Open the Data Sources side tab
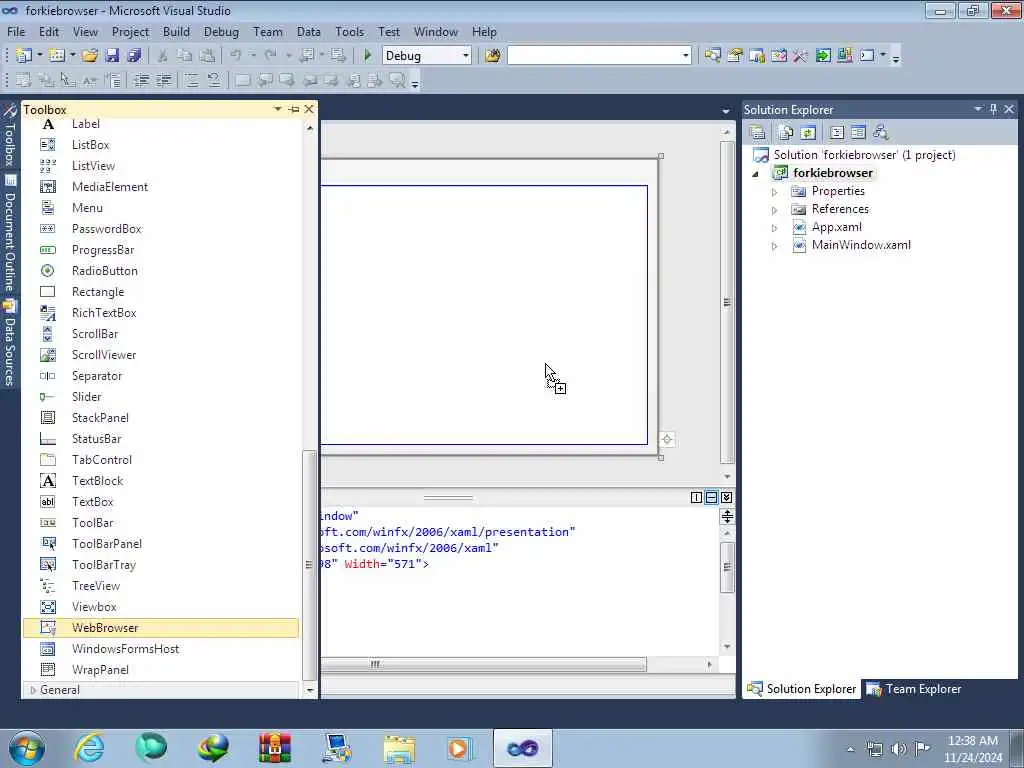 point(10,343)
